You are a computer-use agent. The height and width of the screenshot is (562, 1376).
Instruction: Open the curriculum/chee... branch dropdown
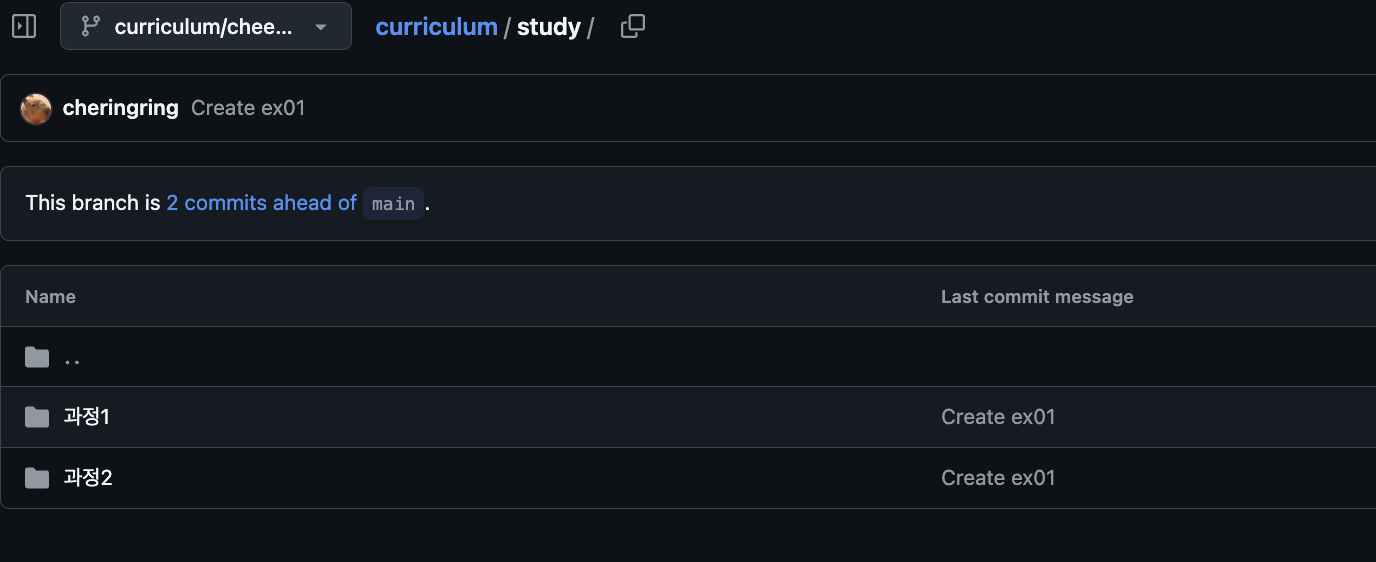pyautogui.click(x=205, y=27)
